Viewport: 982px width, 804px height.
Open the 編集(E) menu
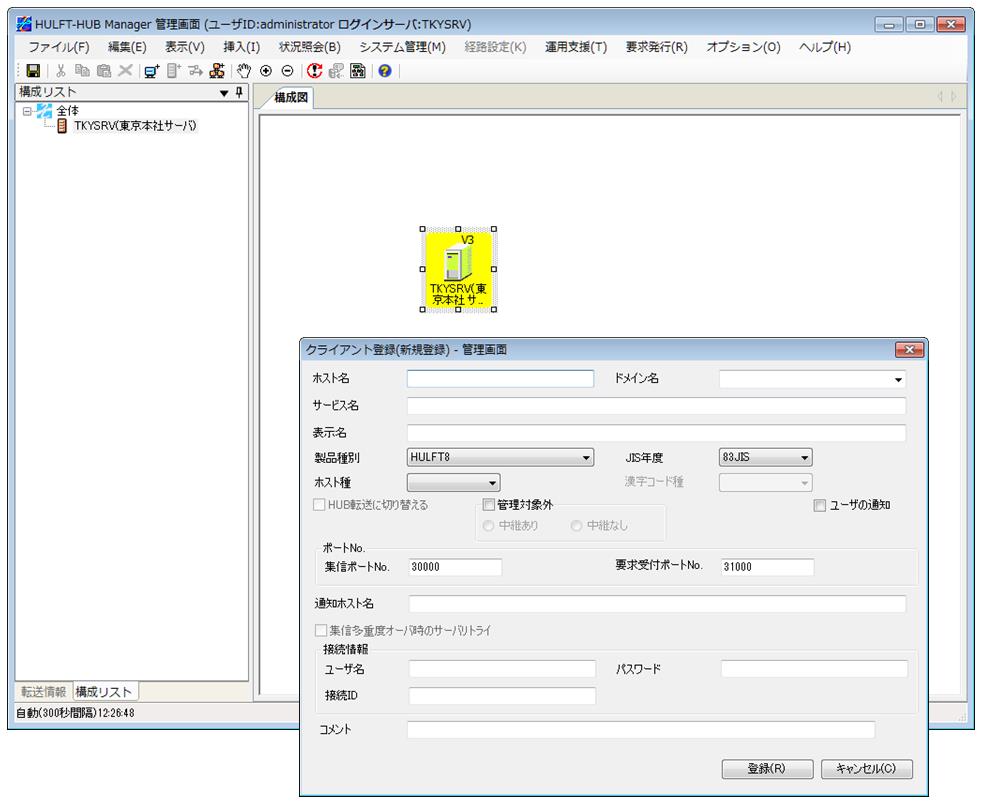(x=127, y=47)
